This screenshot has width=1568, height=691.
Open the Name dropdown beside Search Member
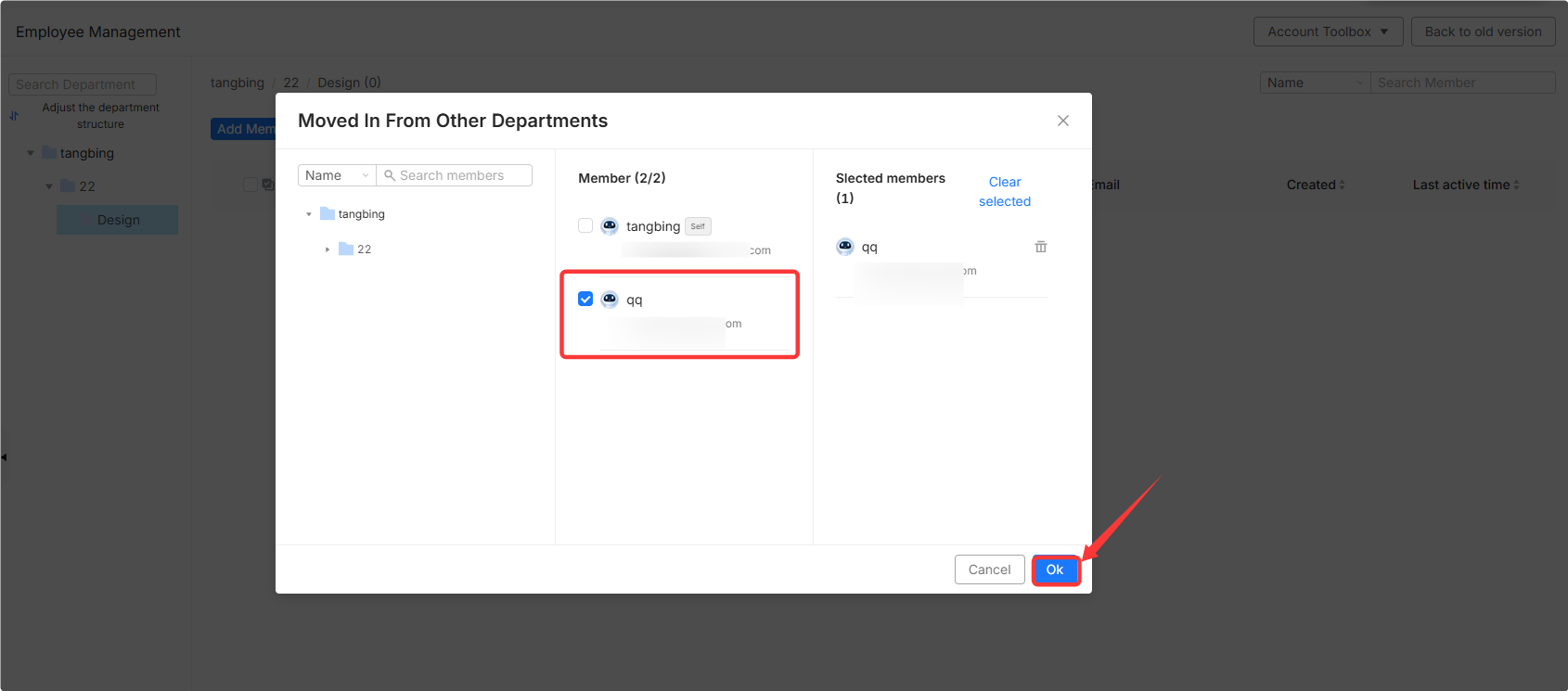[x=1315, y=83]
